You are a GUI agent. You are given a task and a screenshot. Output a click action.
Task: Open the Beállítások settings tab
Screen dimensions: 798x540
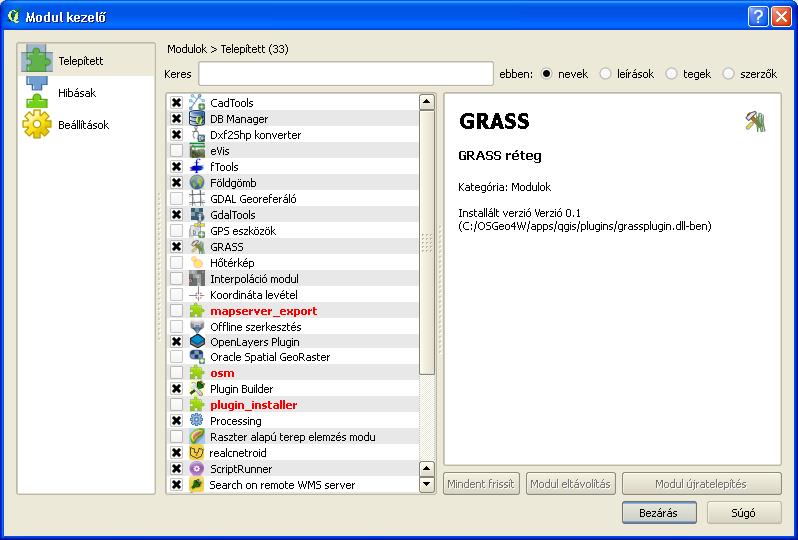tap(87, 125)
